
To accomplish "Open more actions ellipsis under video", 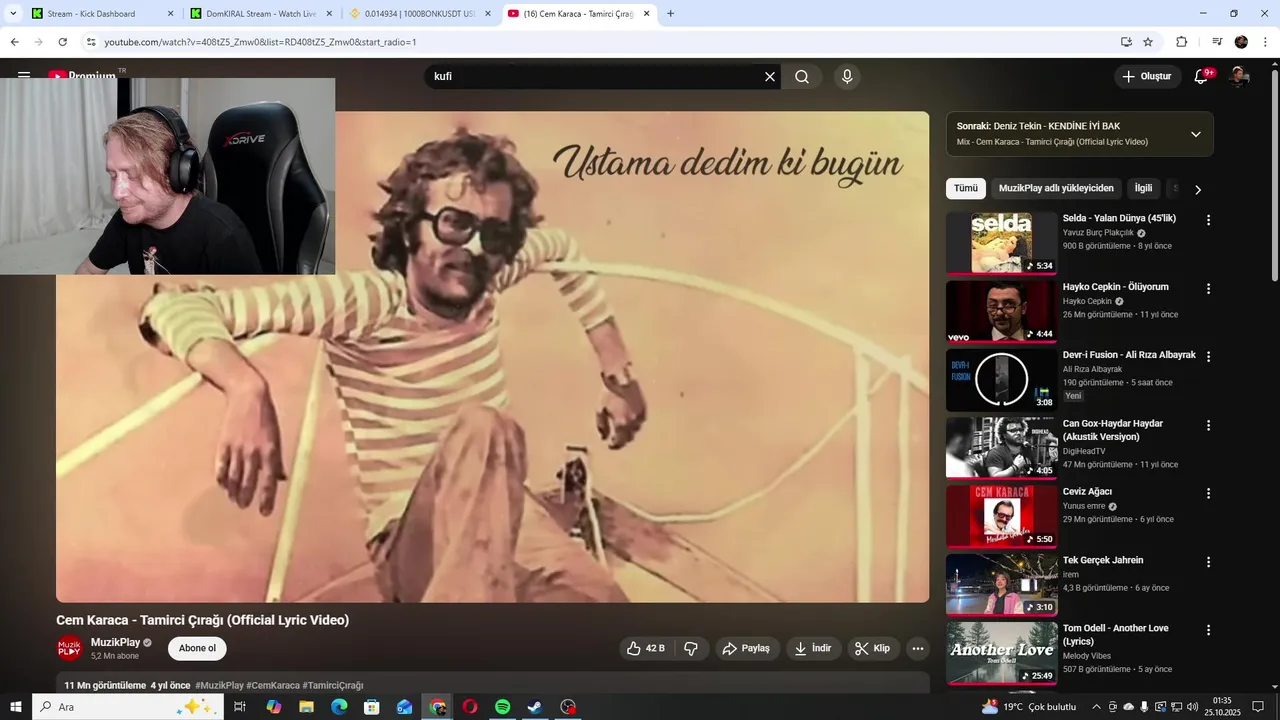I will click(917, 648).
